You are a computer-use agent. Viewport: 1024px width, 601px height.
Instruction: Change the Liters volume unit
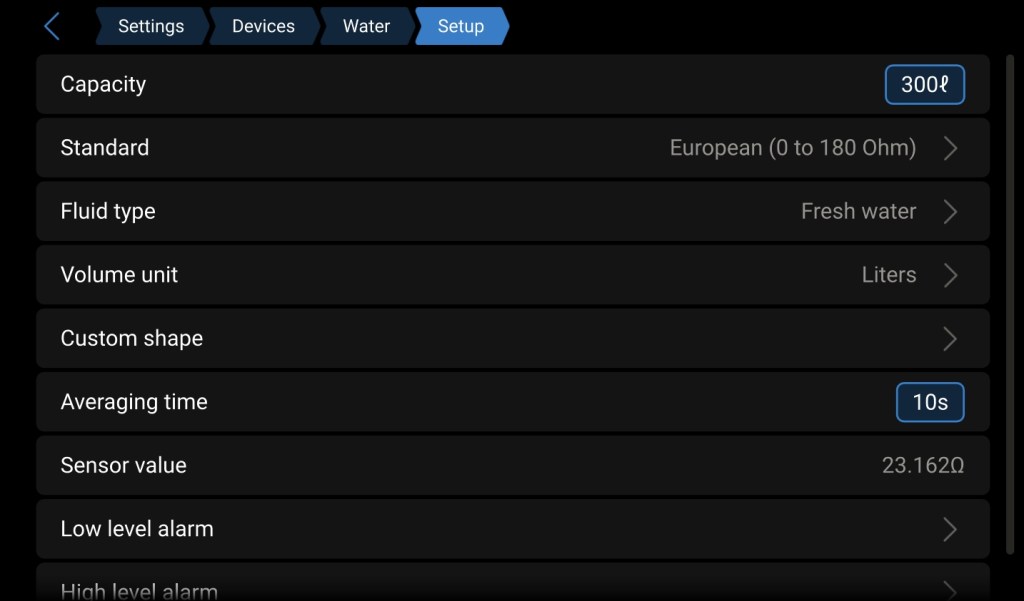point(888,275)
